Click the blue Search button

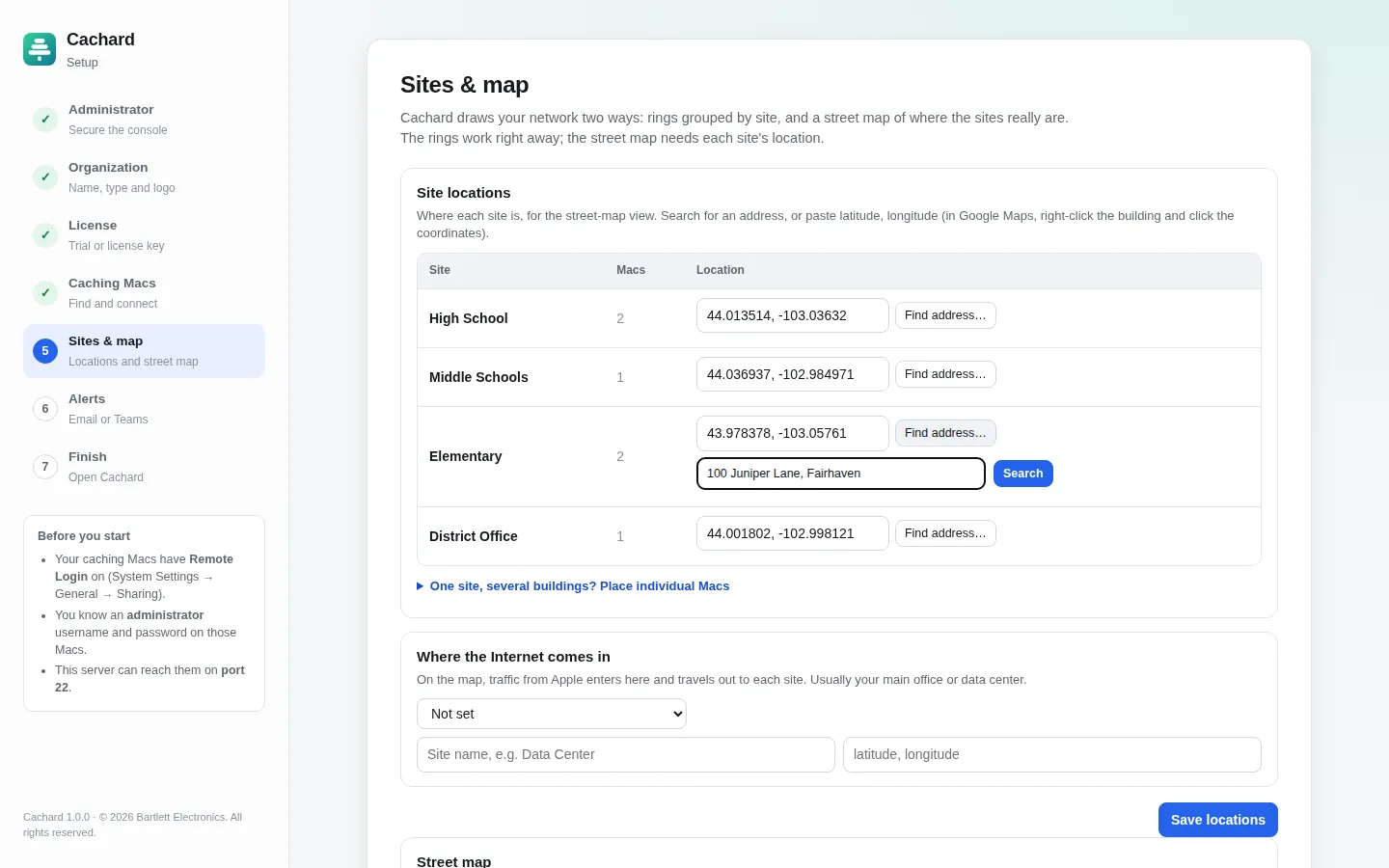point(1023,474)
